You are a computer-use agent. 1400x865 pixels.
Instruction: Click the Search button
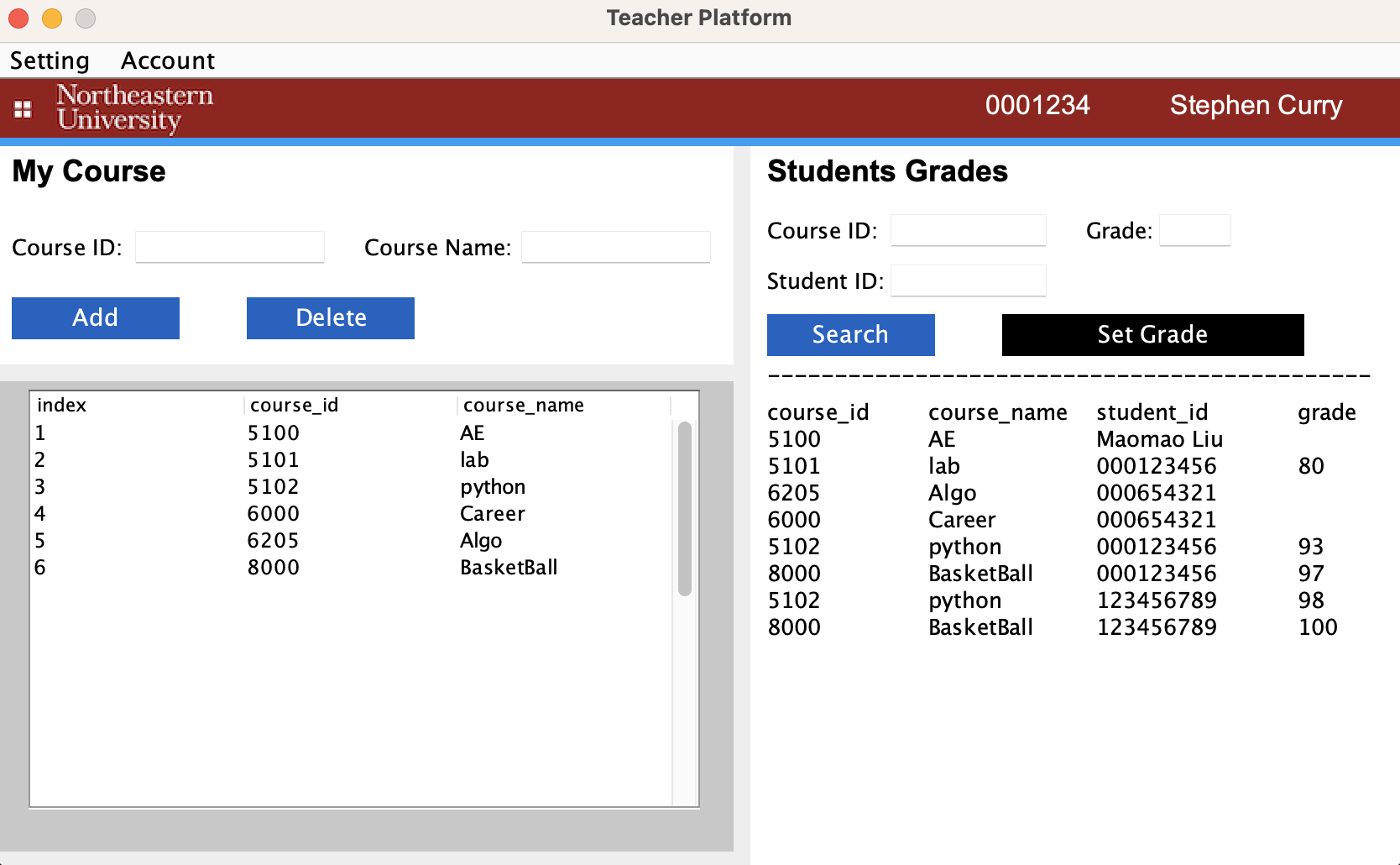pyautogui.click(x=851, y=335)
